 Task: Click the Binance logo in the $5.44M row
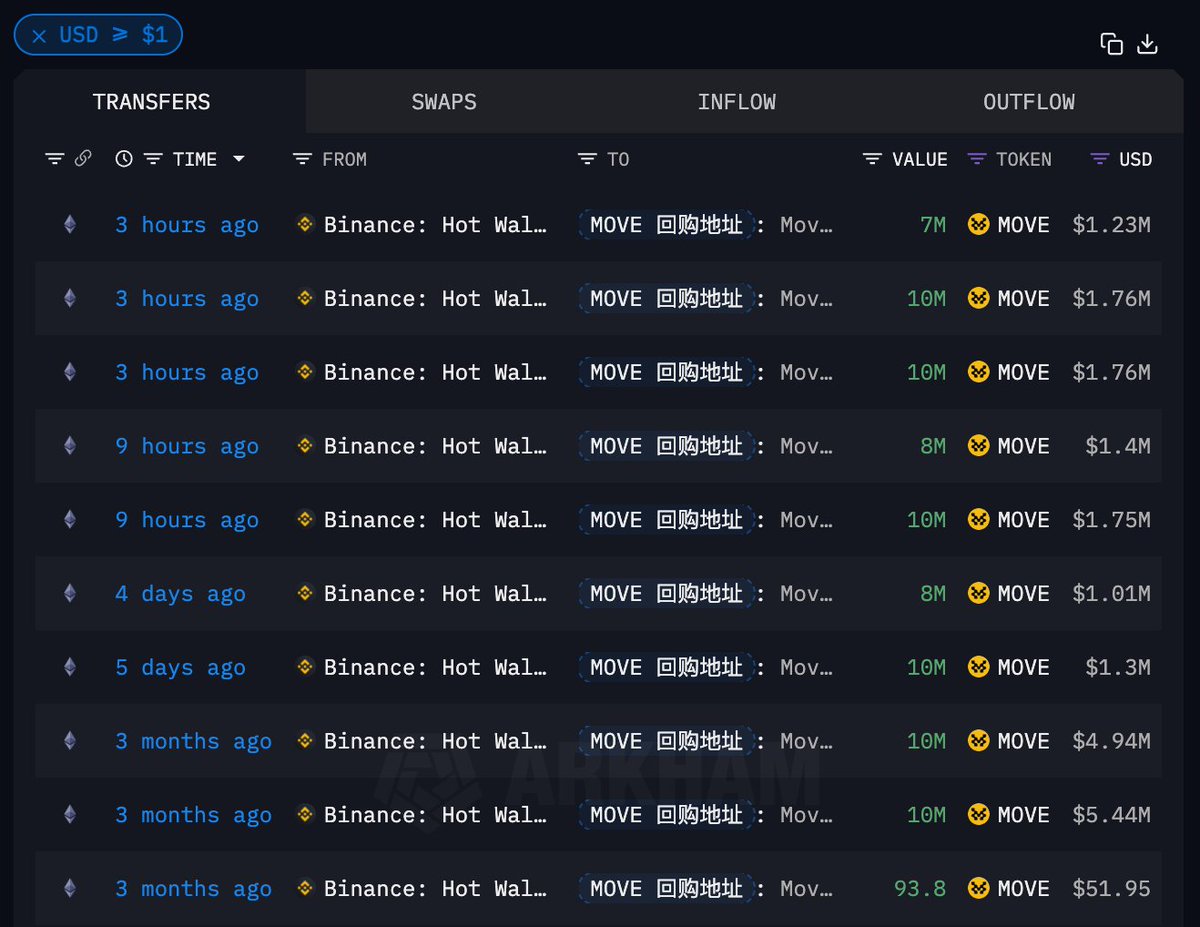(305, 815)
